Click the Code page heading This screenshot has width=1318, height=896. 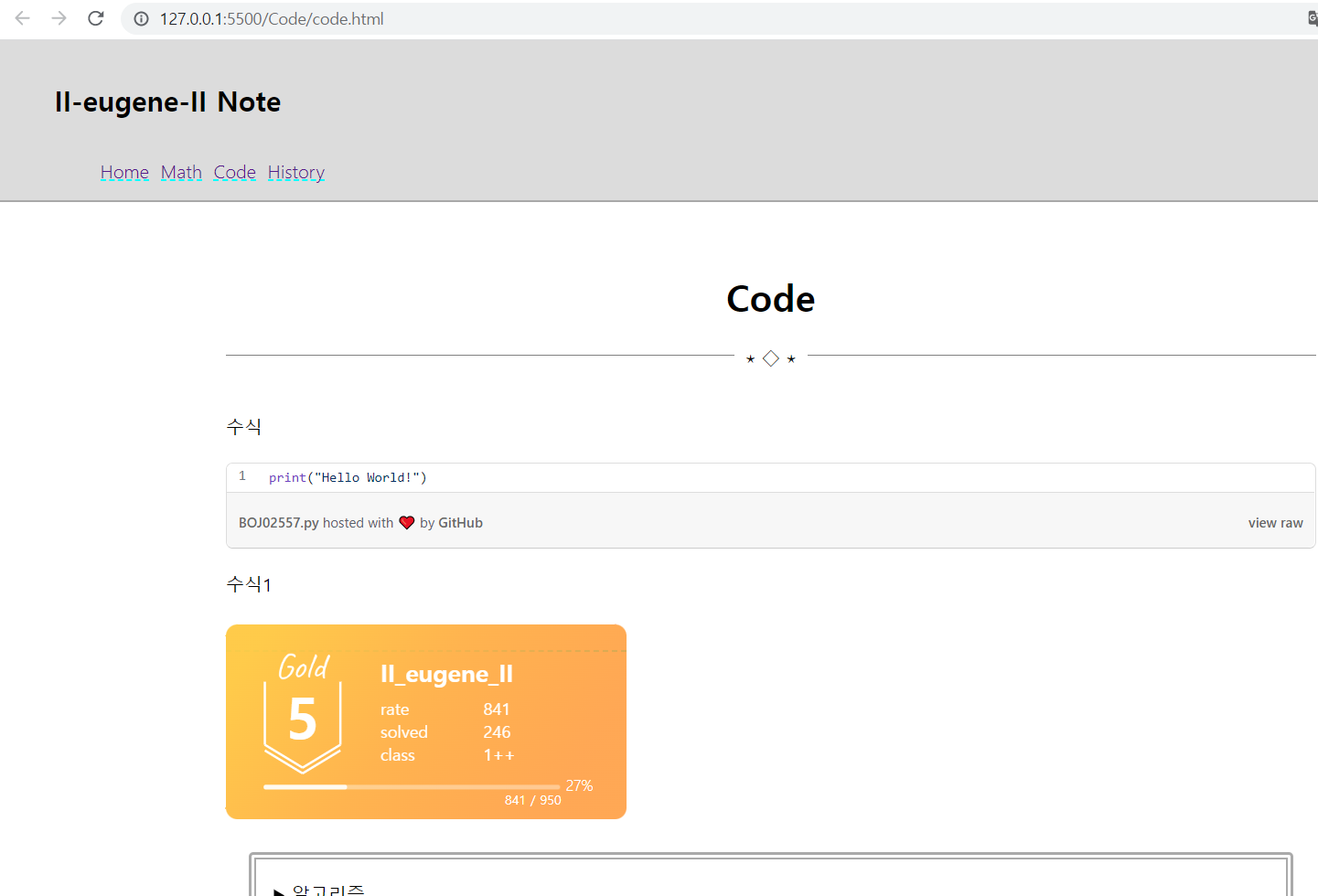770,299
